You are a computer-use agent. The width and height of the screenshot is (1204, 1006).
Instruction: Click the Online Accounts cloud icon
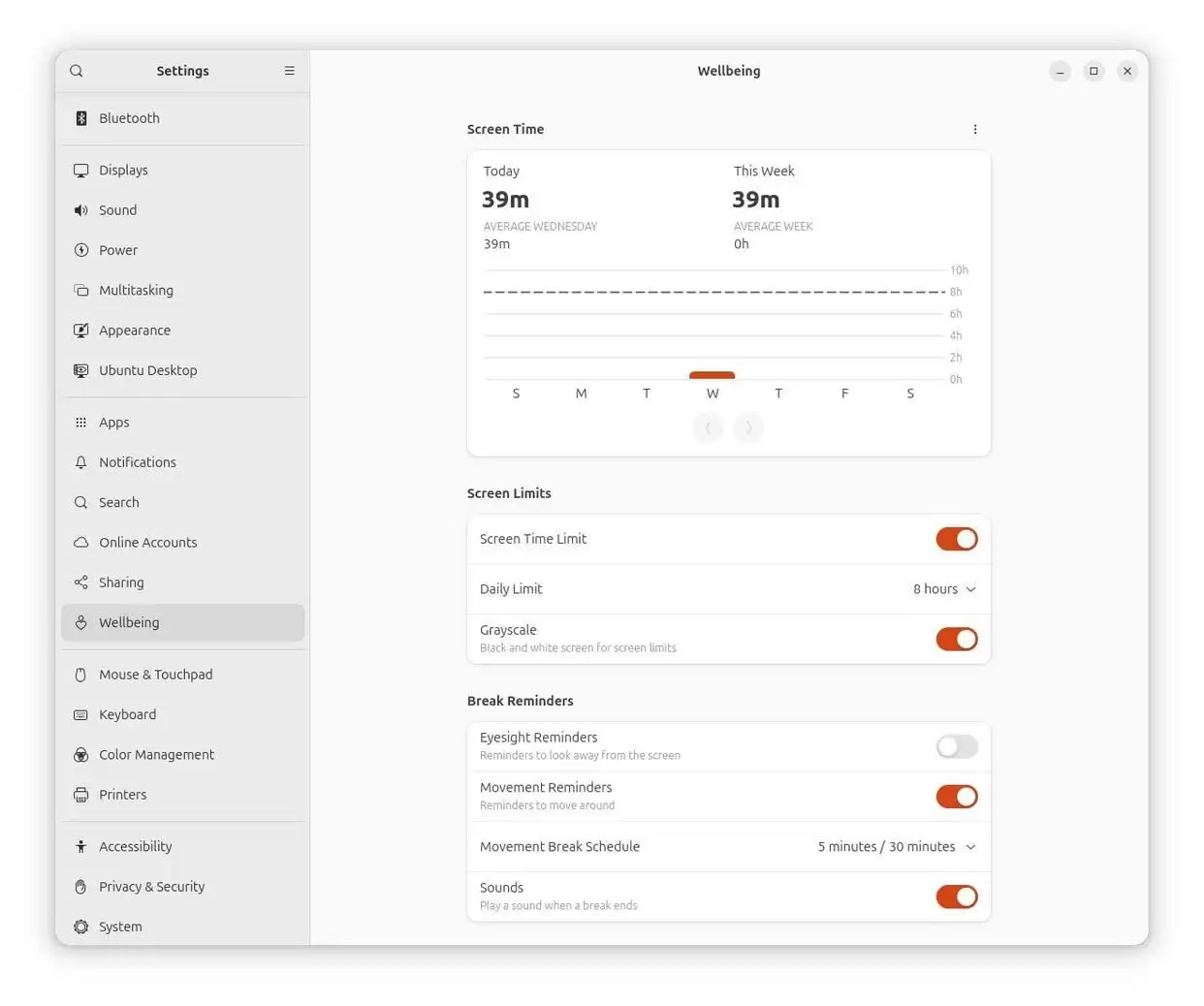coord(81,543)
